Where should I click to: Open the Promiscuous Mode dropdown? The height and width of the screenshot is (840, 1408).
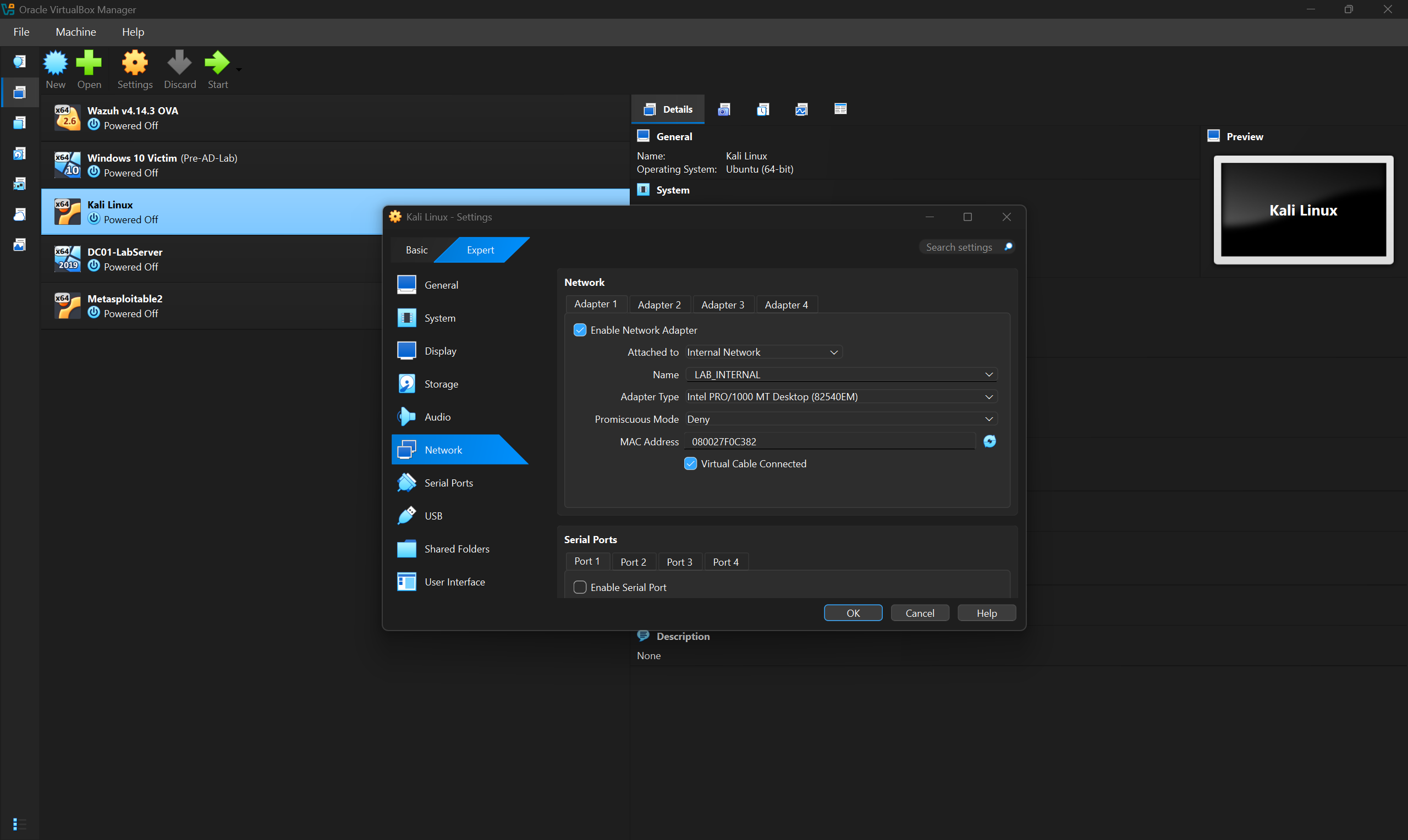(842, 419)
